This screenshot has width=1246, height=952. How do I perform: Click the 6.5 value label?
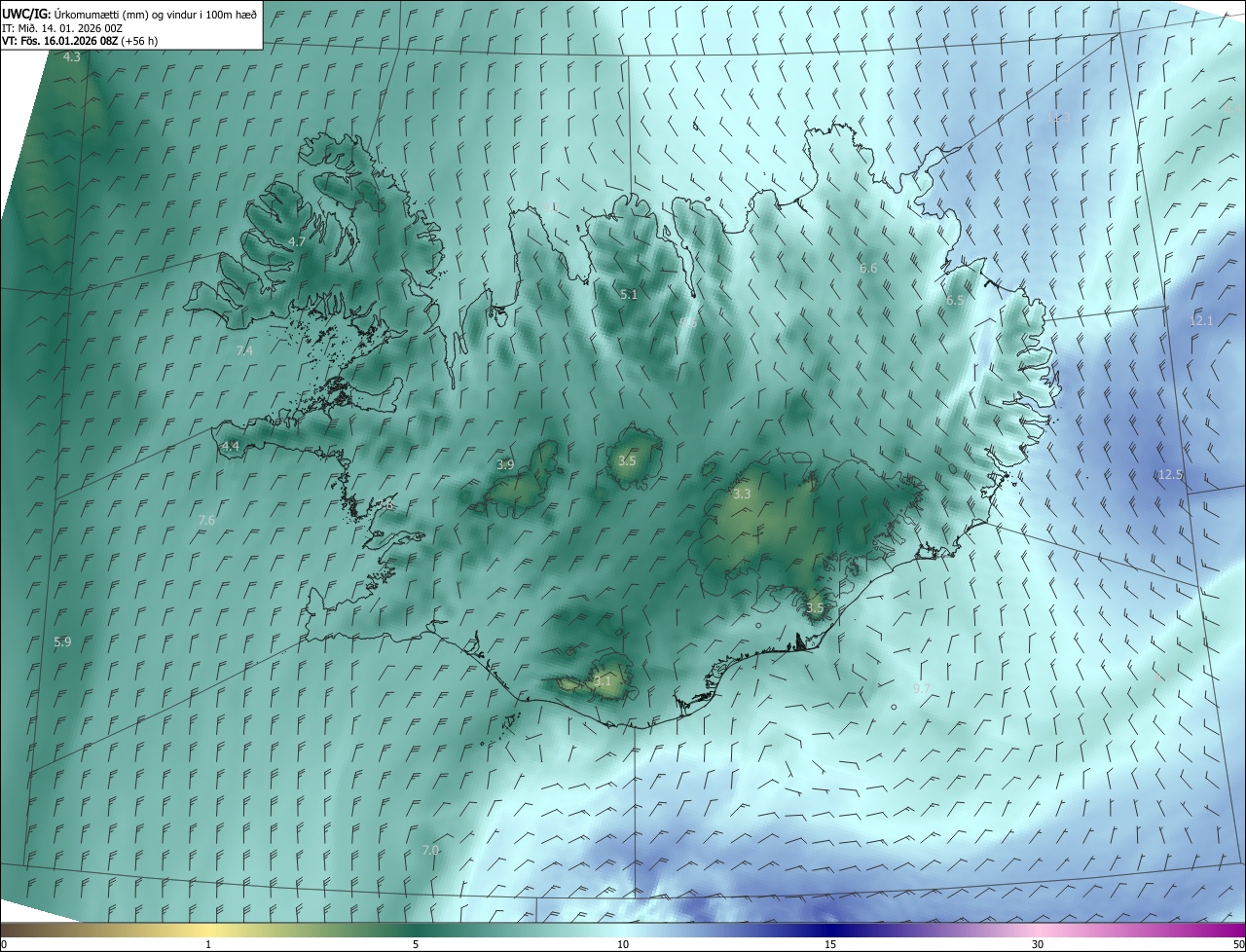coord(955,301)
